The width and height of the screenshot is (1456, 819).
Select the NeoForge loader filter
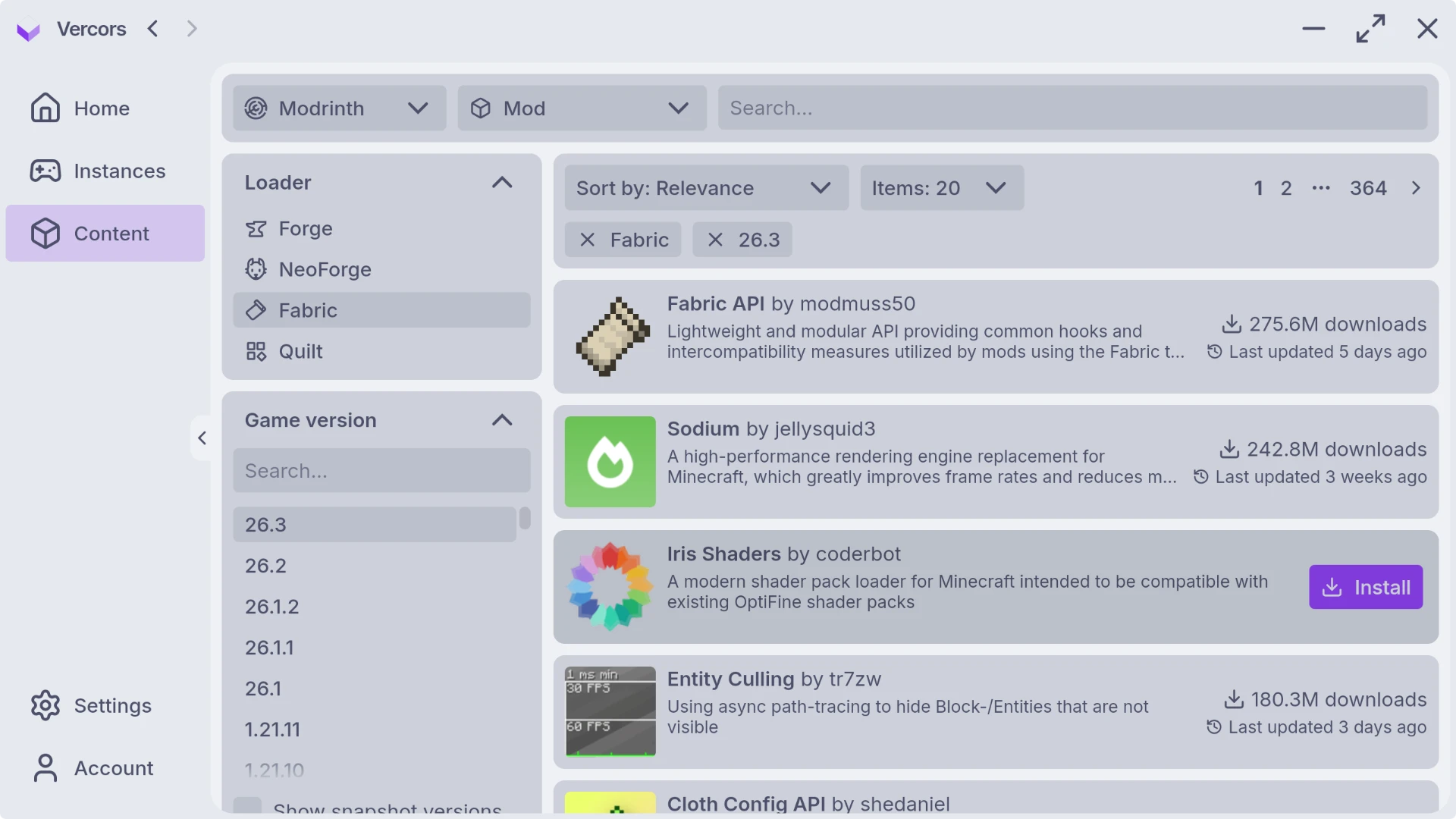coord(381,269)
